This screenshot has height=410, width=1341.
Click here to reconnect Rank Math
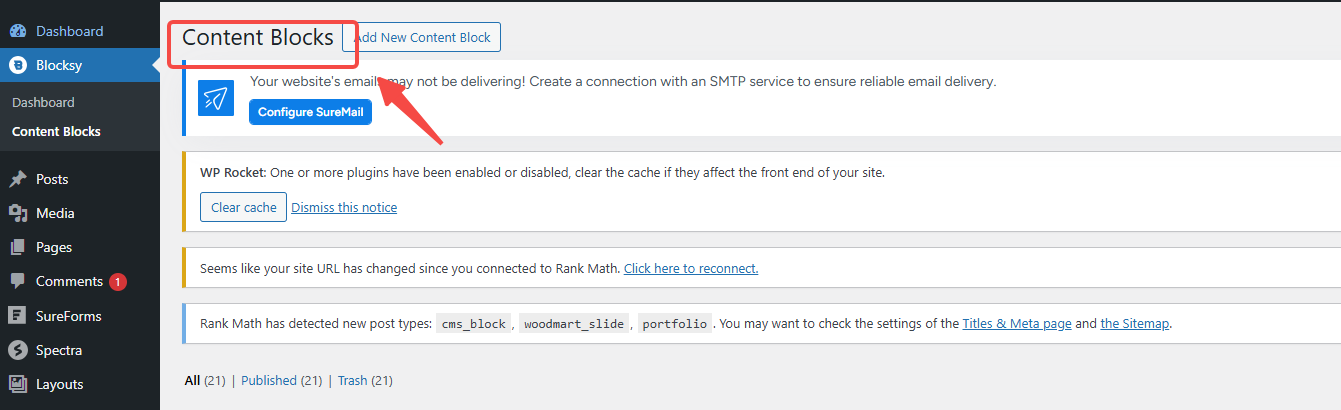(691, 269)
